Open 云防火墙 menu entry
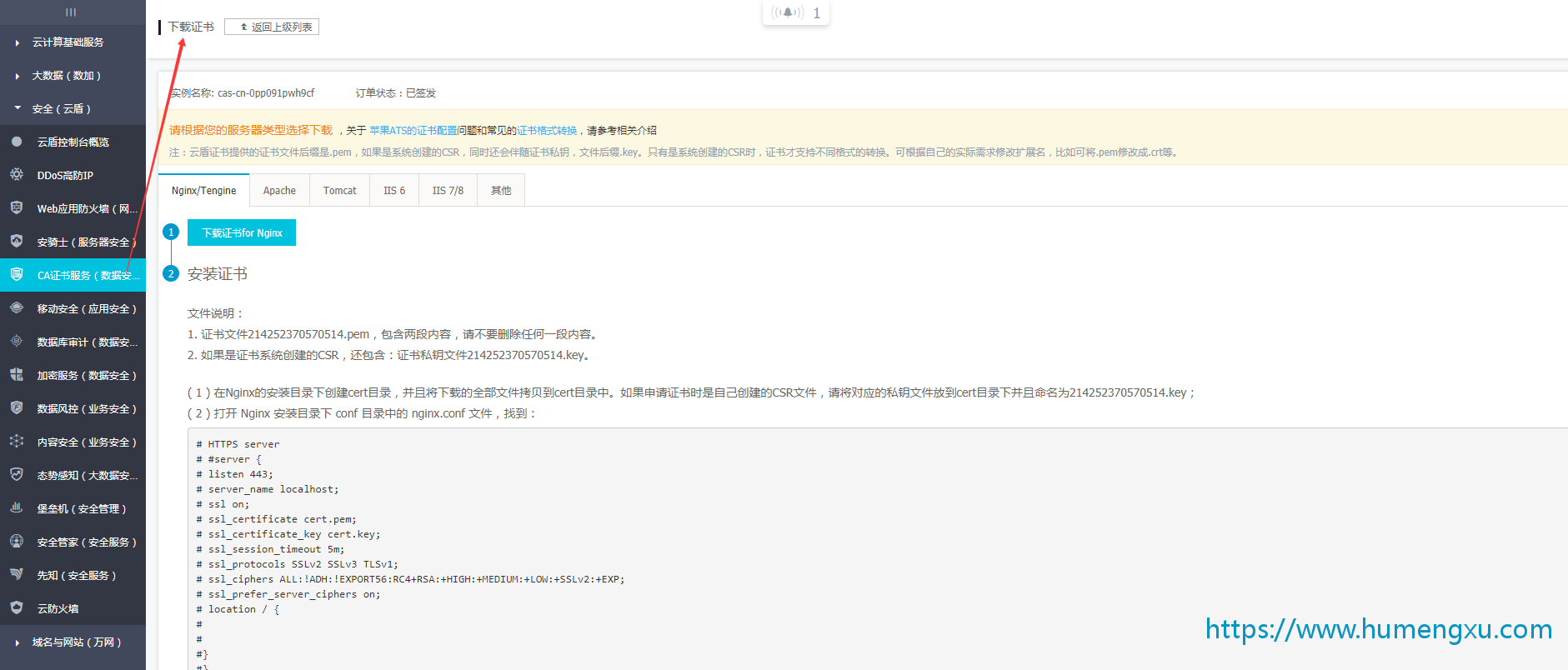The height and width of the screenshot is (670, 1568). point(73,608)
